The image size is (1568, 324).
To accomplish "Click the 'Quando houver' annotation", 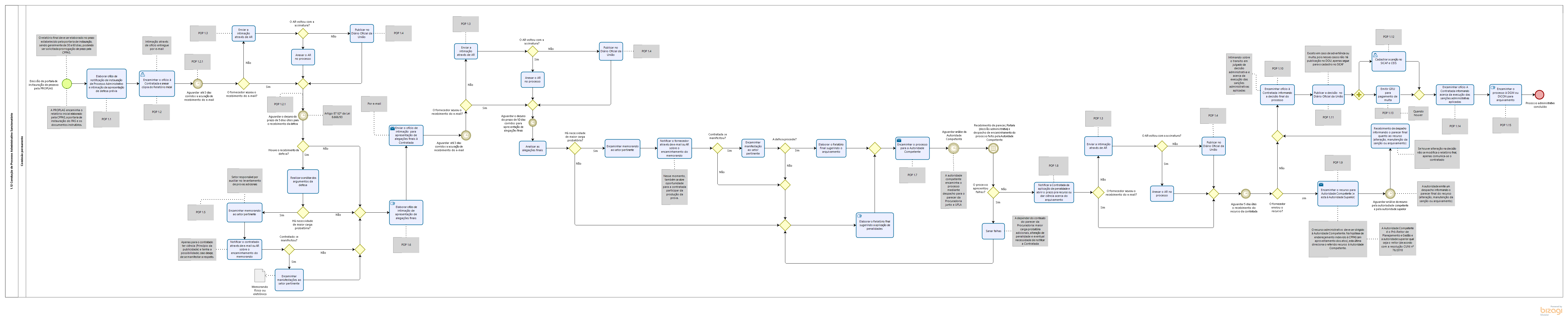I will (x=1418, y=113).
